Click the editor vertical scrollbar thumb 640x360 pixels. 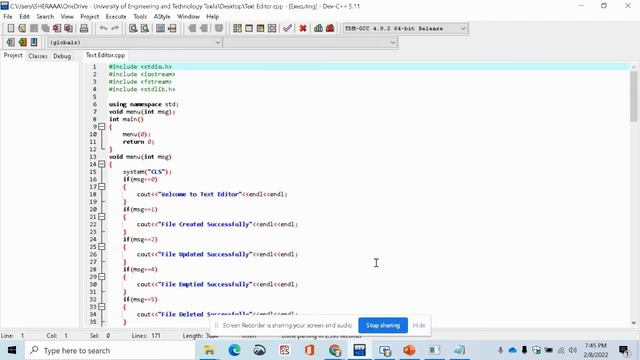click(633, 96)
